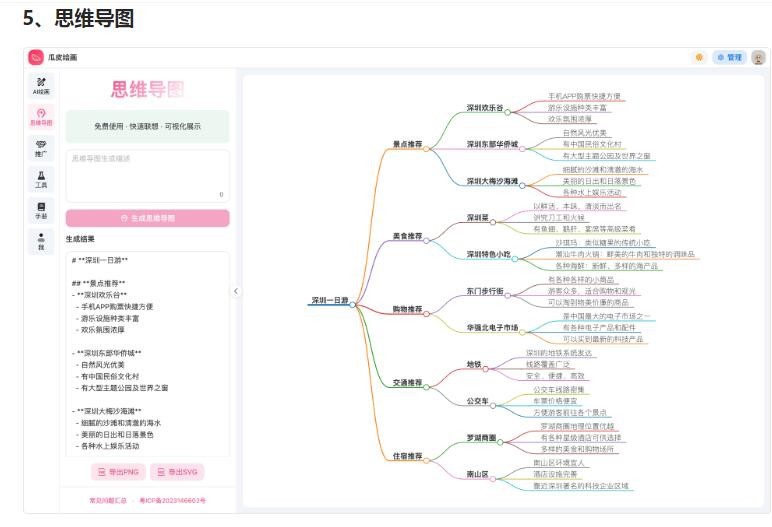Click the 瓜皮绘画 app logo
Viewport: 772px width, 527px height.
click(36, 57)
